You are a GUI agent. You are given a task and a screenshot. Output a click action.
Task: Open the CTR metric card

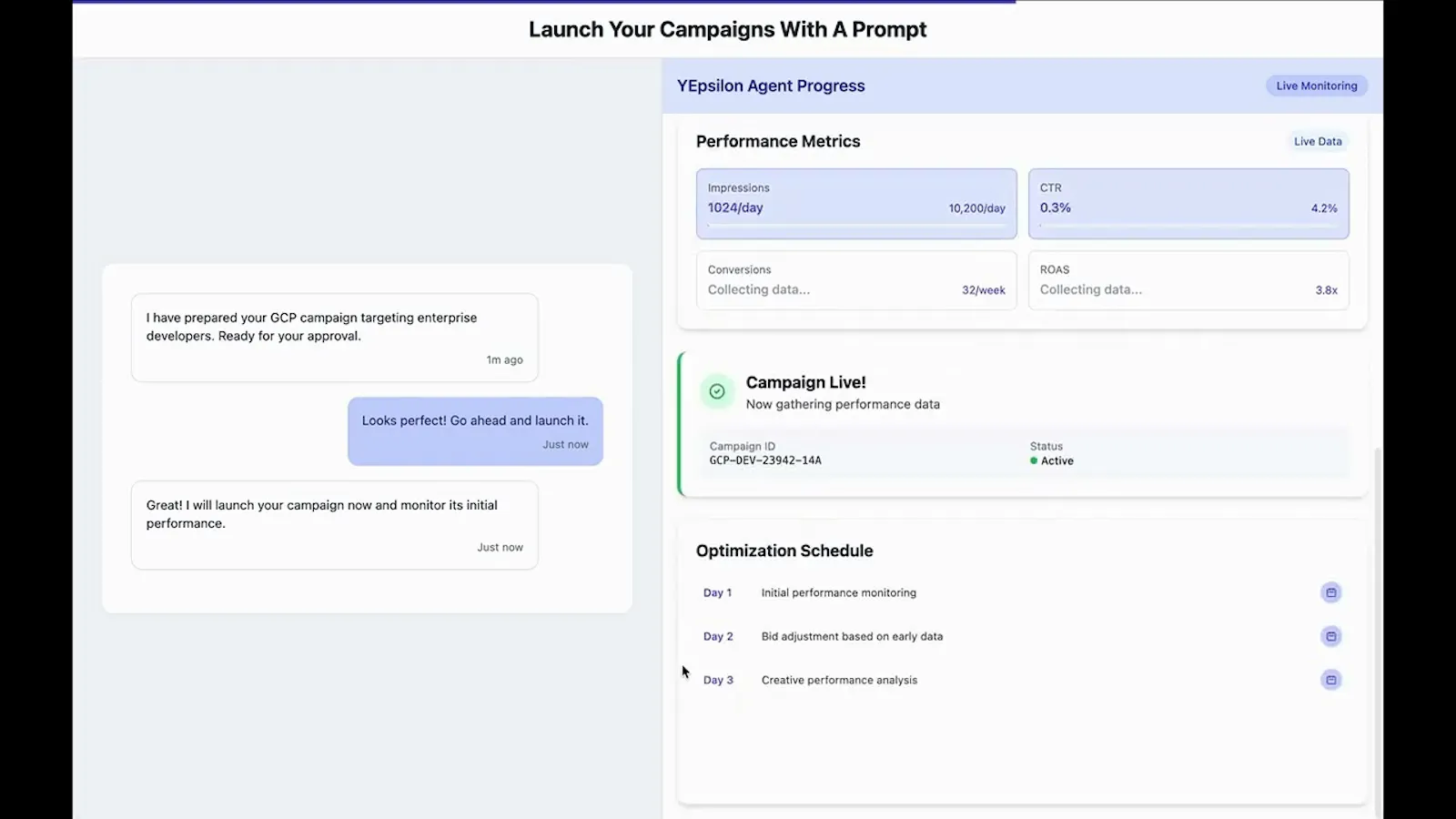click(x=1188, y=204)
